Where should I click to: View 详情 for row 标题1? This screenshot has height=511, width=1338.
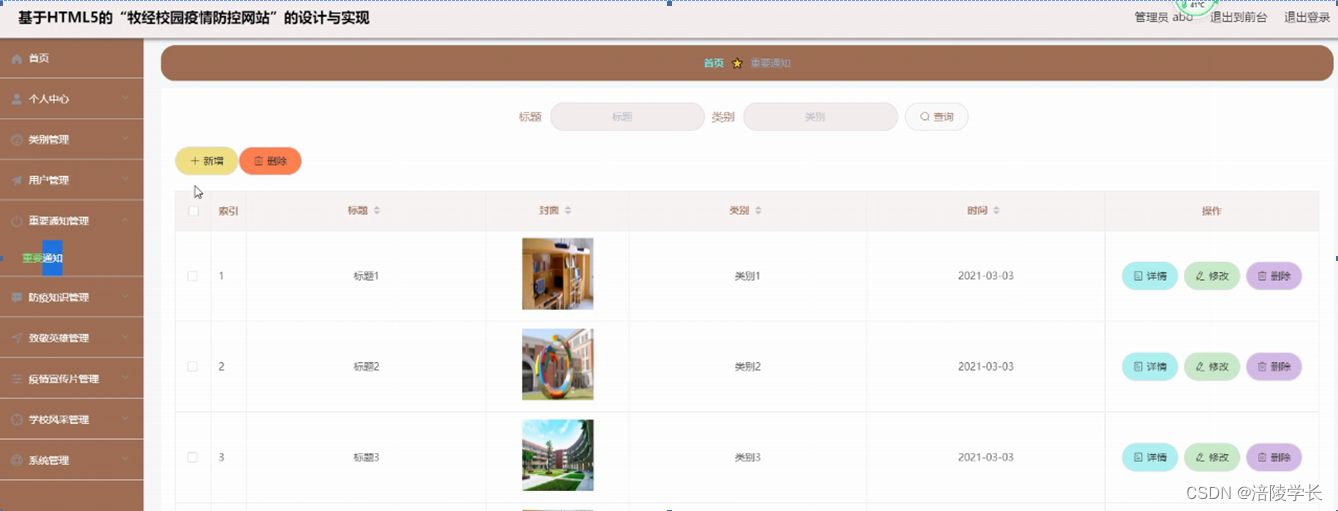click(x=1149, y=276)
